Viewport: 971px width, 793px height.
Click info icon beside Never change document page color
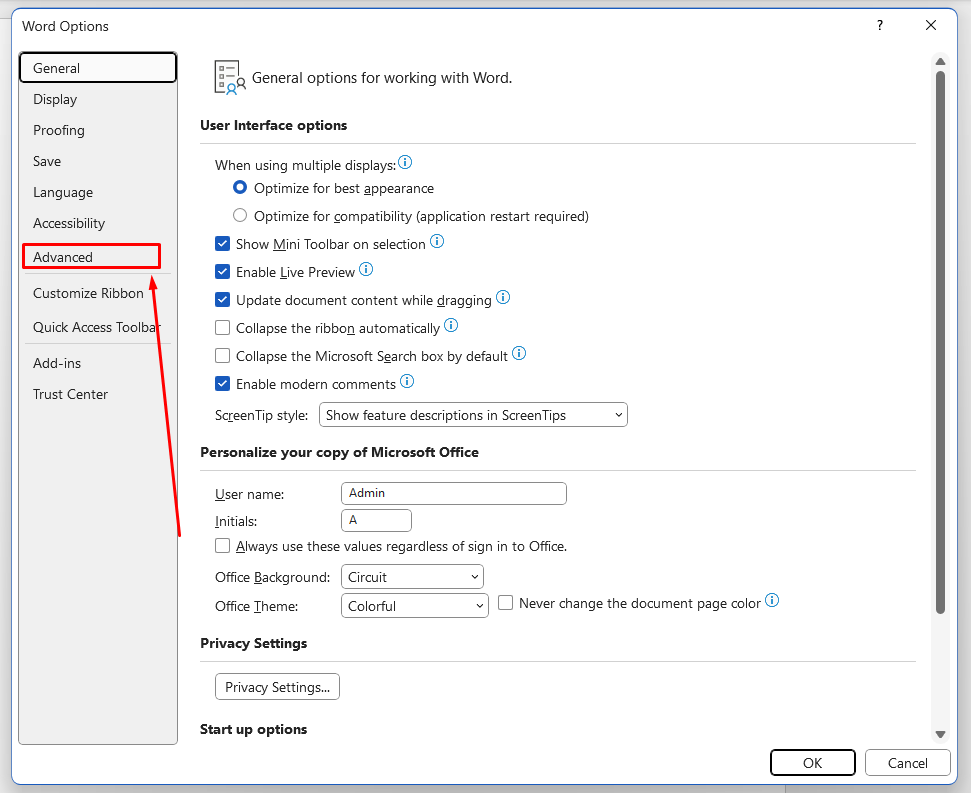[772, 600]
